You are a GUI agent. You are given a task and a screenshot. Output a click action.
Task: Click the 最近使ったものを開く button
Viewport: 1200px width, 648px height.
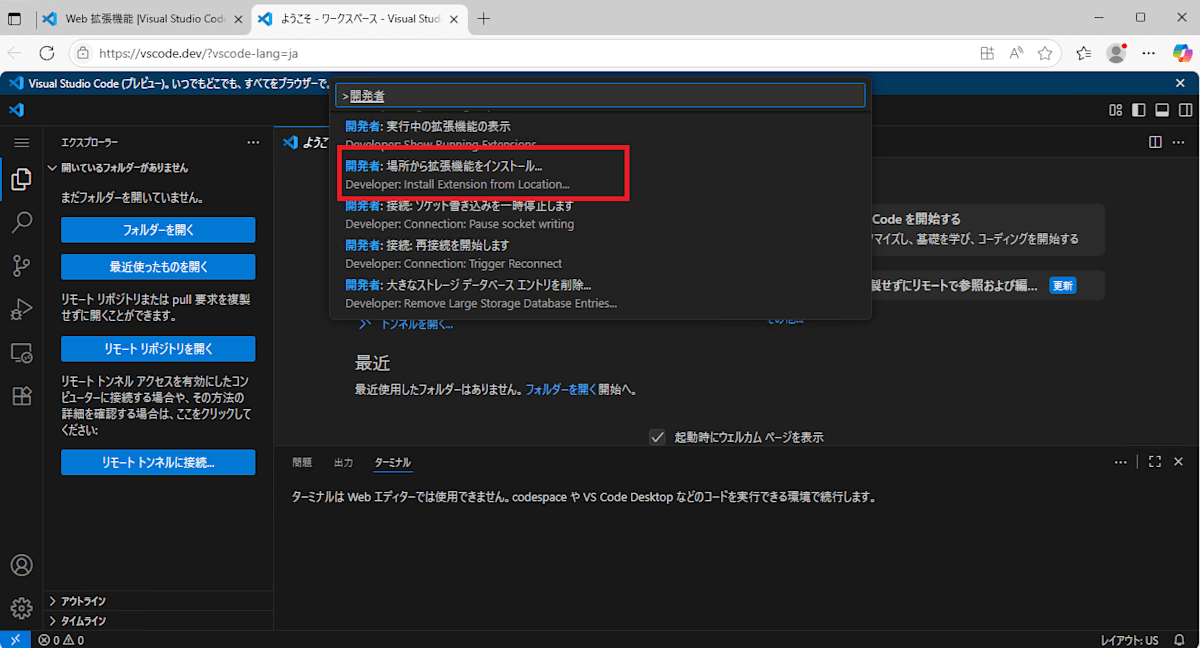coord(158,267)
